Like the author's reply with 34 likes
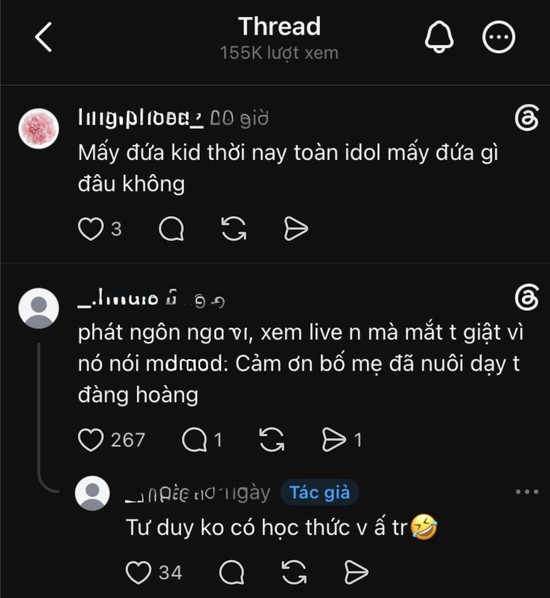 [138, 572]
